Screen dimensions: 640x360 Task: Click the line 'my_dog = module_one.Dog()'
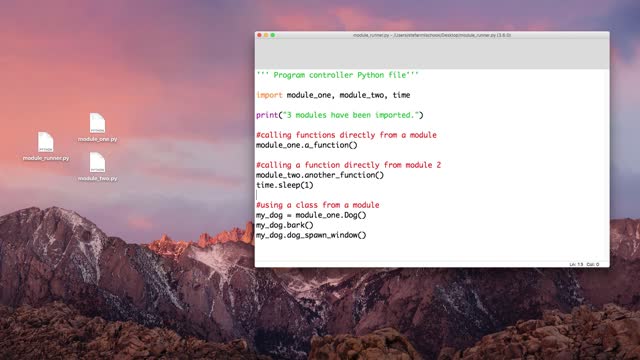311,215
